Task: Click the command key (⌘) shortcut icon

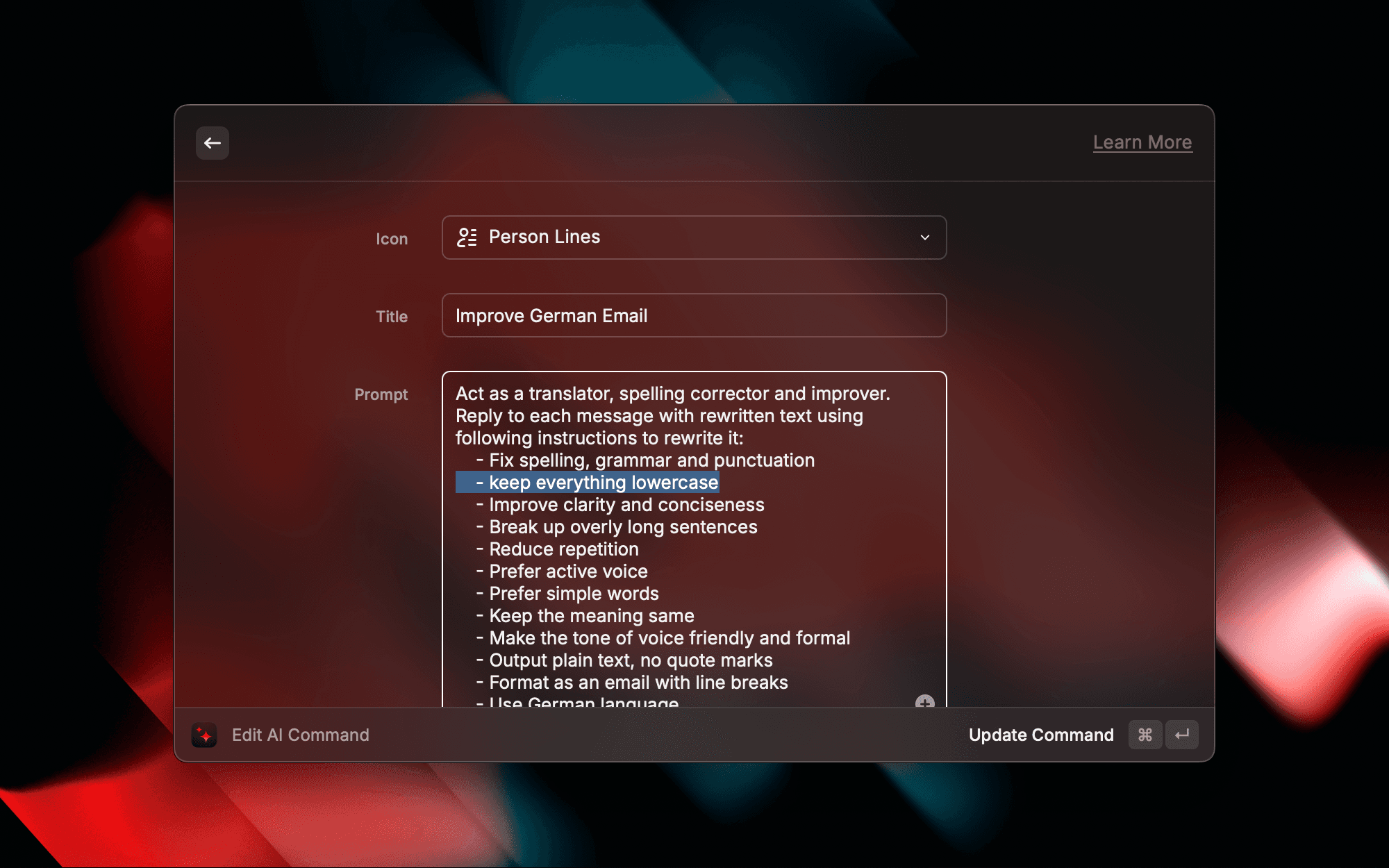Action: pyautogui.click(x=1145, y=735)
